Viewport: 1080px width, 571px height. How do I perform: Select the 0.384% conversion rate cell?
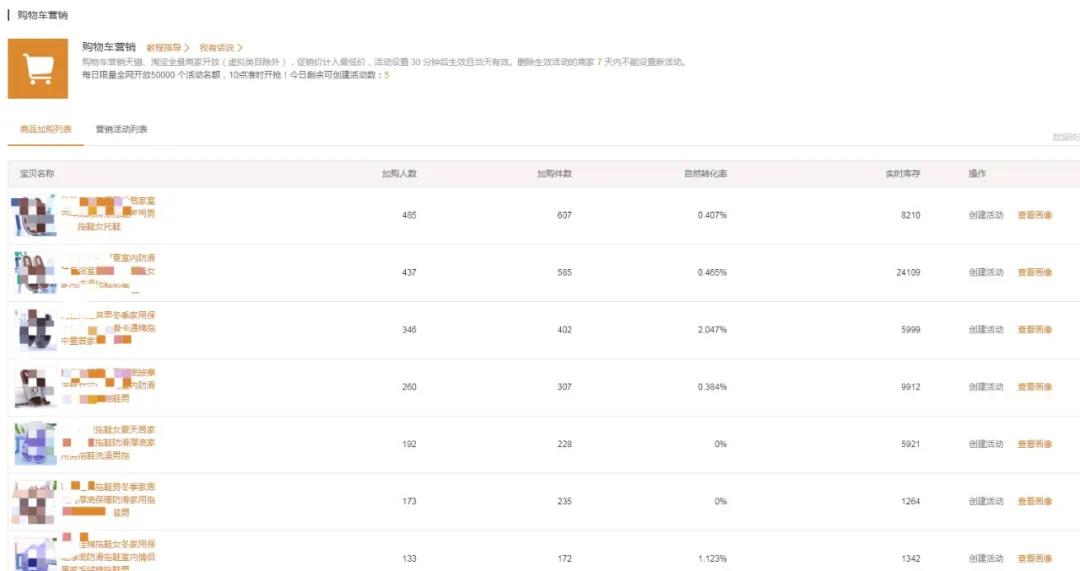712,386
